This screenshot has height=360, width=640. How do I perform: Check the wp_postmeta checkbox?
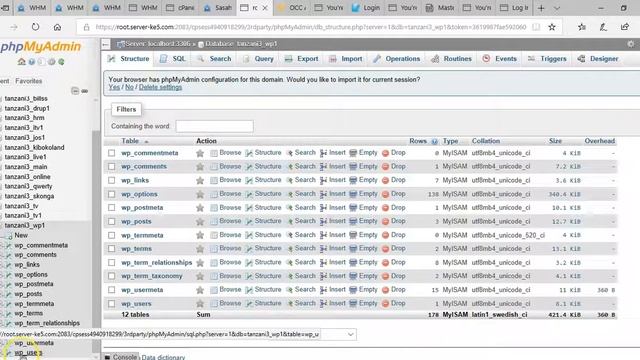111,208
